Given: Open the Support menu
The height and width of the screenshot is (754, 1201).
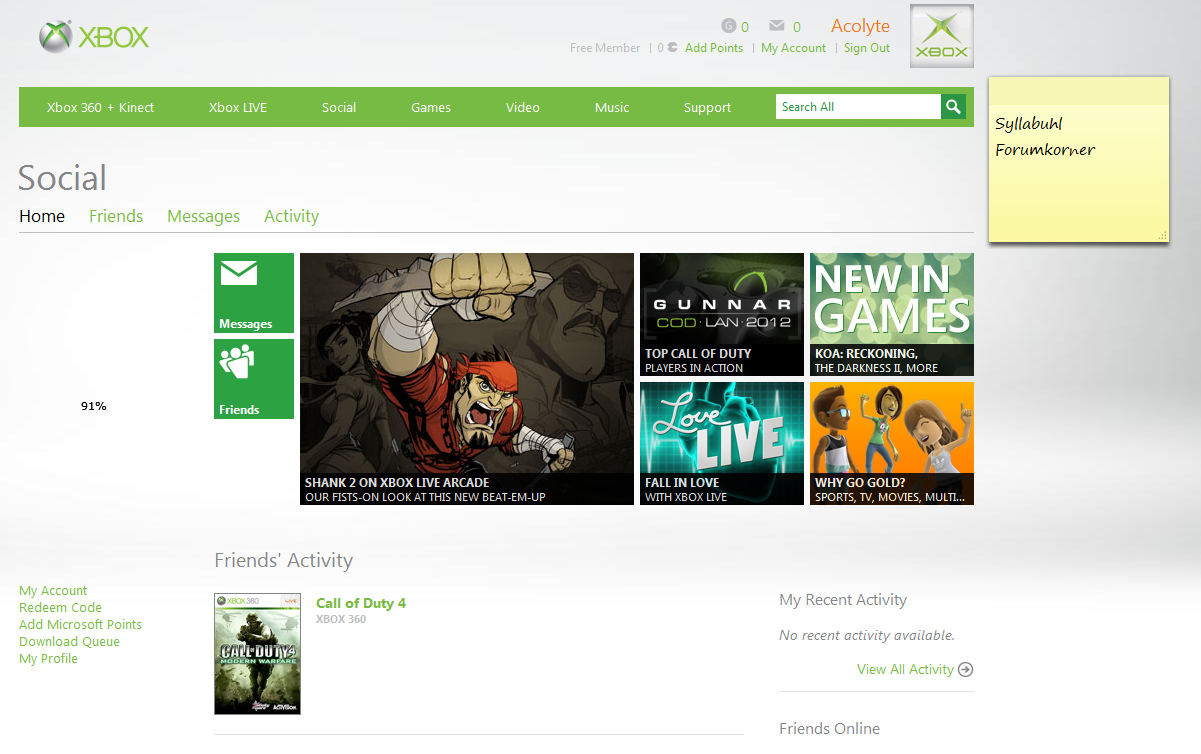Looking at the screenshot, I should [708, 107].
